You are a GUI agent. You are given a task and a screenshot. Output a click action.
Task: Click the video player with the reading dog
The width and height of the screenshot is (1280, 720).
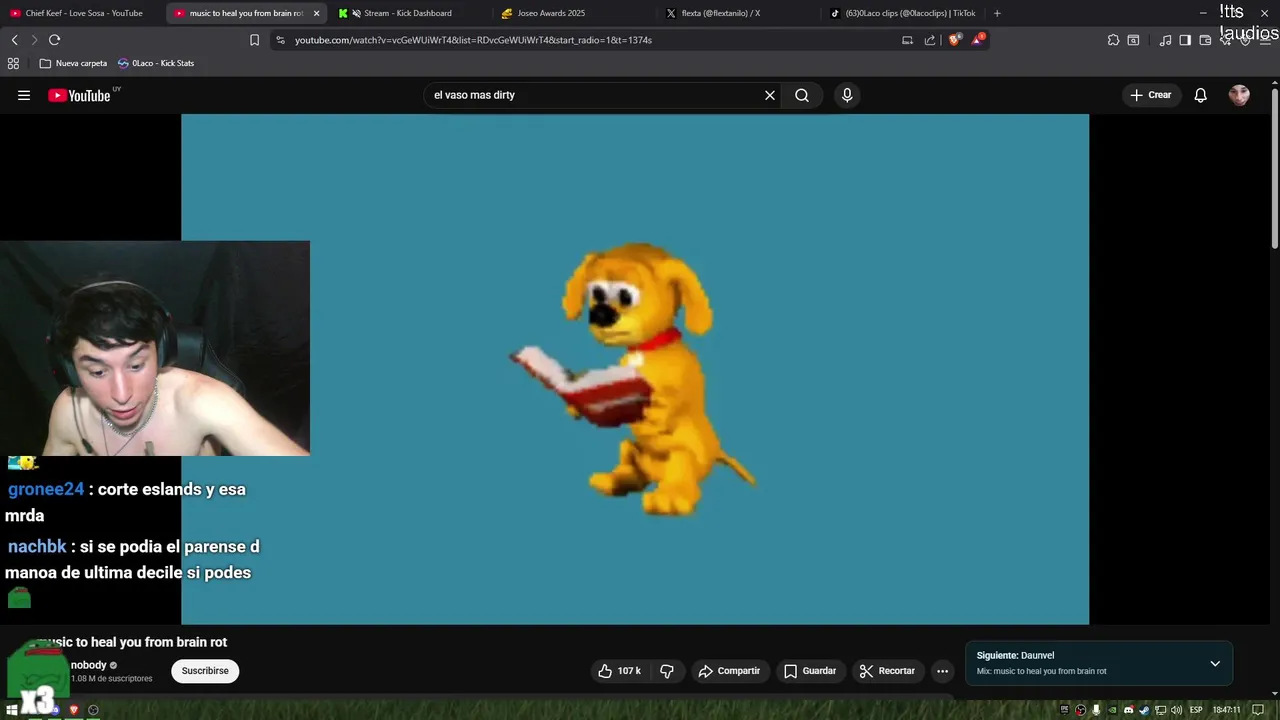click(635, 369)
